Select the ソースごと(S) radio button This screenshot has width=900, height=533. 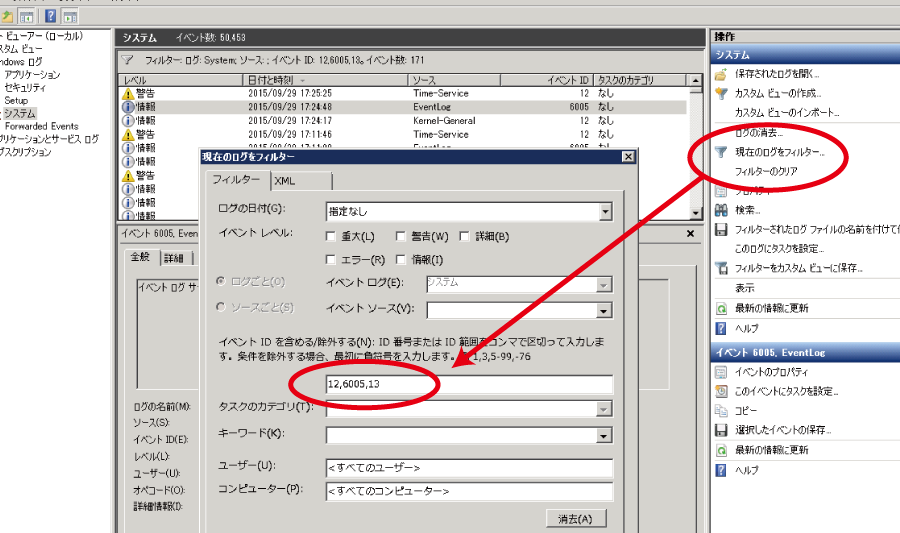(221, 307)
